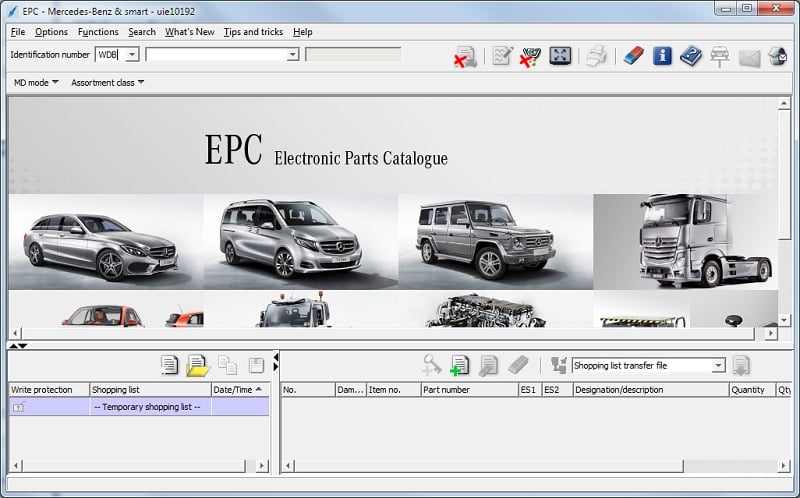The width and height of the screenshot is (800, 498).
Task: Click add part icon with green plus
Action: pos(460,365)
